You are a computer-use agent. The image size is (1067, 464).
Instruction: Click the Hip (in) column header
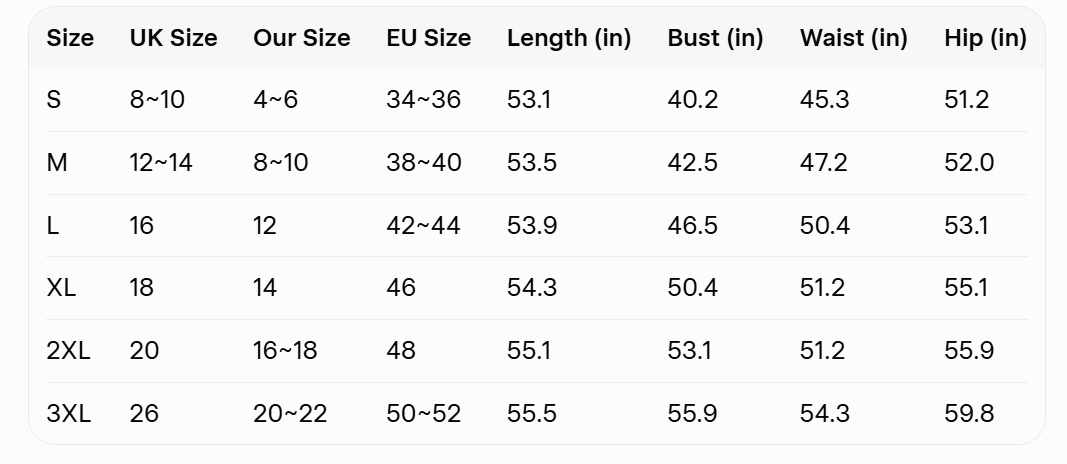click(985, 38)
